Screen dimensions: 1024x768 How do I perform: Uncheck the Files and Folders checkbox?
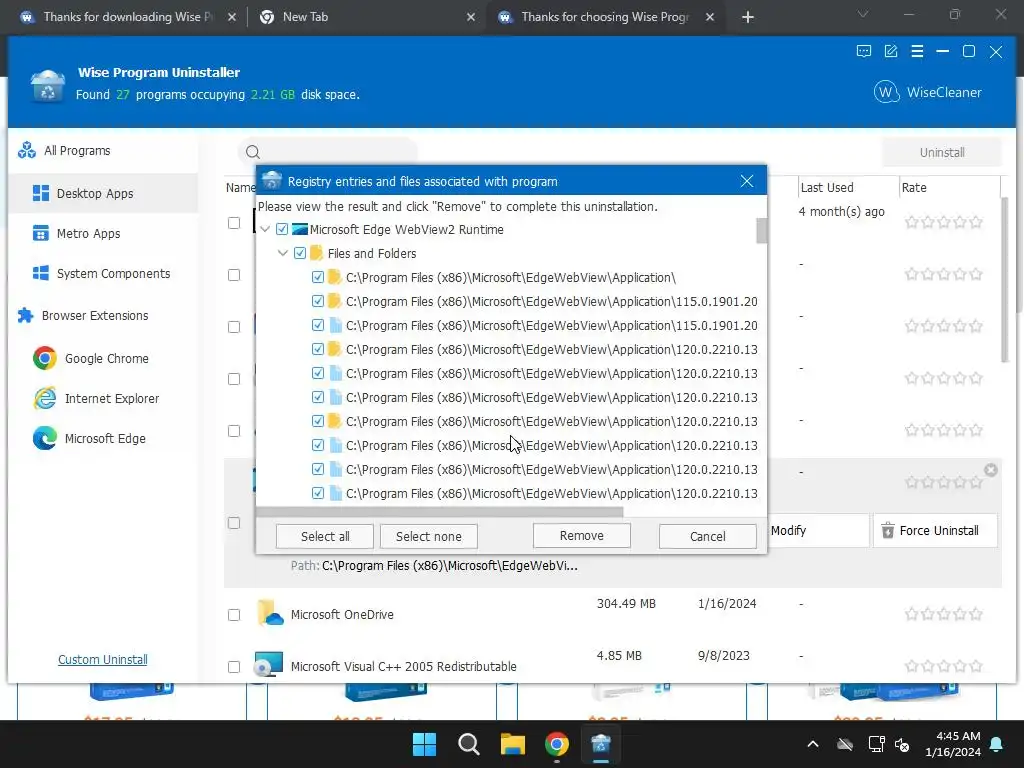tap(300, 253)
